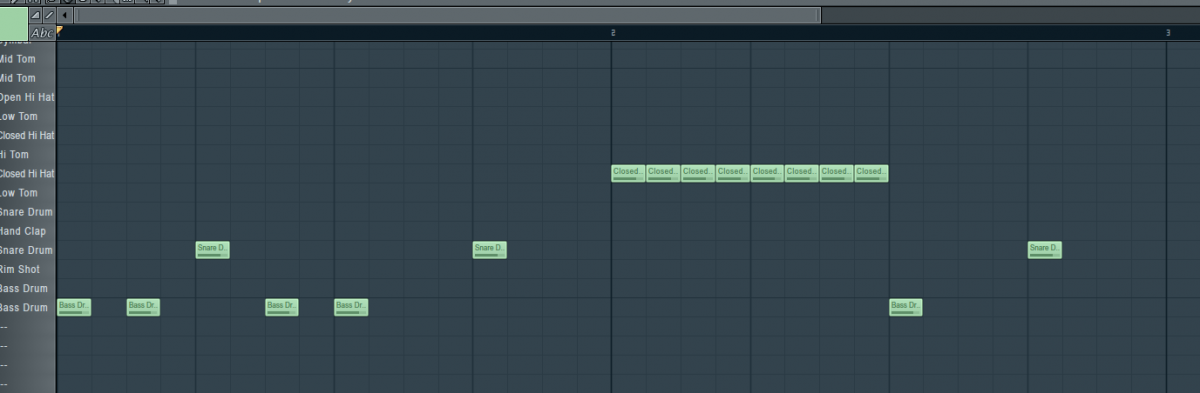This screenshot has height=393, width=1200.
Task: Jump to bar 3 marker on the ruler
Action: click(1168, 33)
